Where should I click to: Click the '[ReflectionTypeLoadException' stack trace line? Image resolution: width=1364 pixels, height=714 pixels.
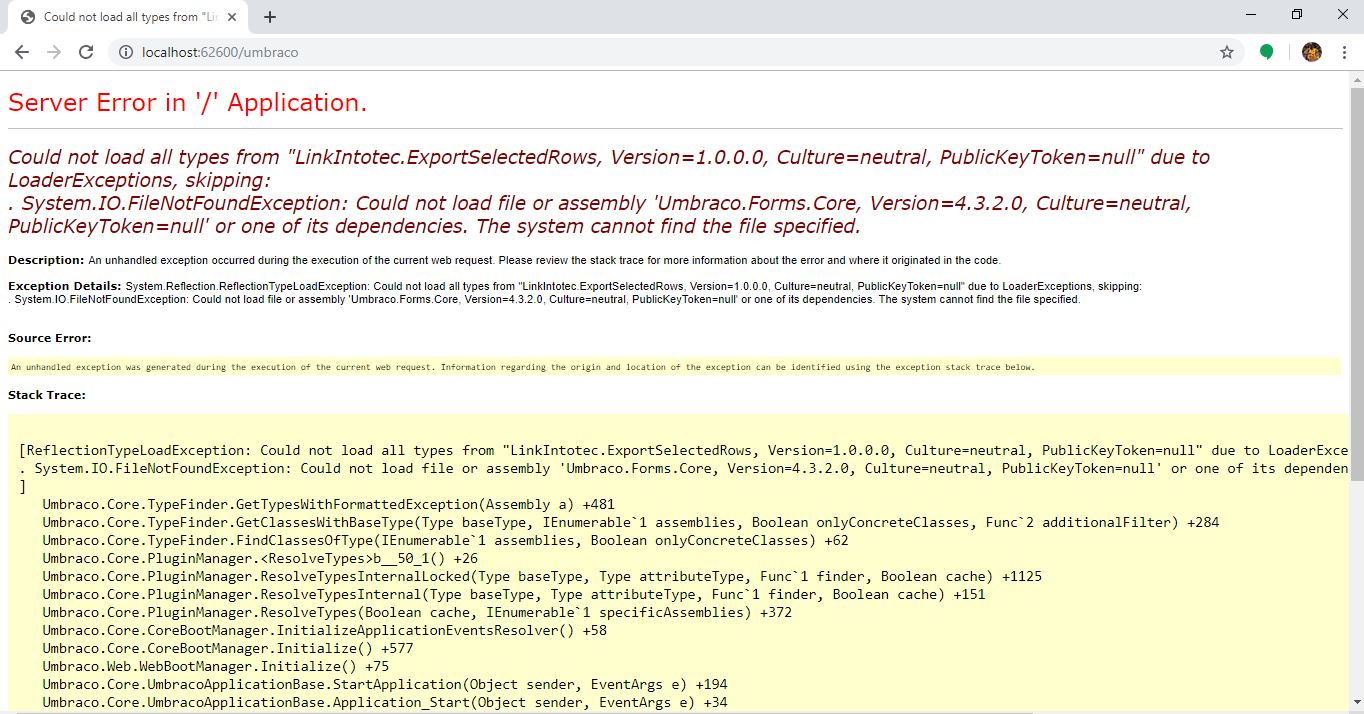click(x=683, y=450)
